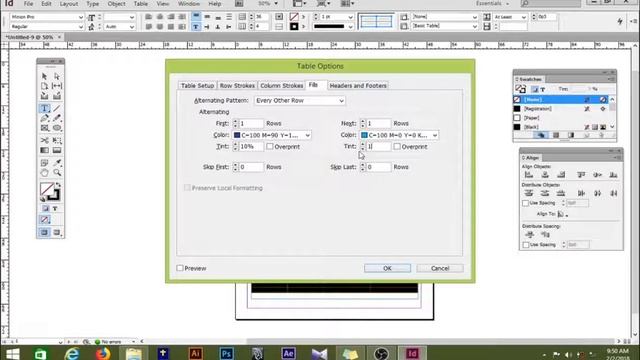Image resolution: width=640 pixels, height=360 pixels.
Task: Select the Hand tool
Action: coord(44,173)
